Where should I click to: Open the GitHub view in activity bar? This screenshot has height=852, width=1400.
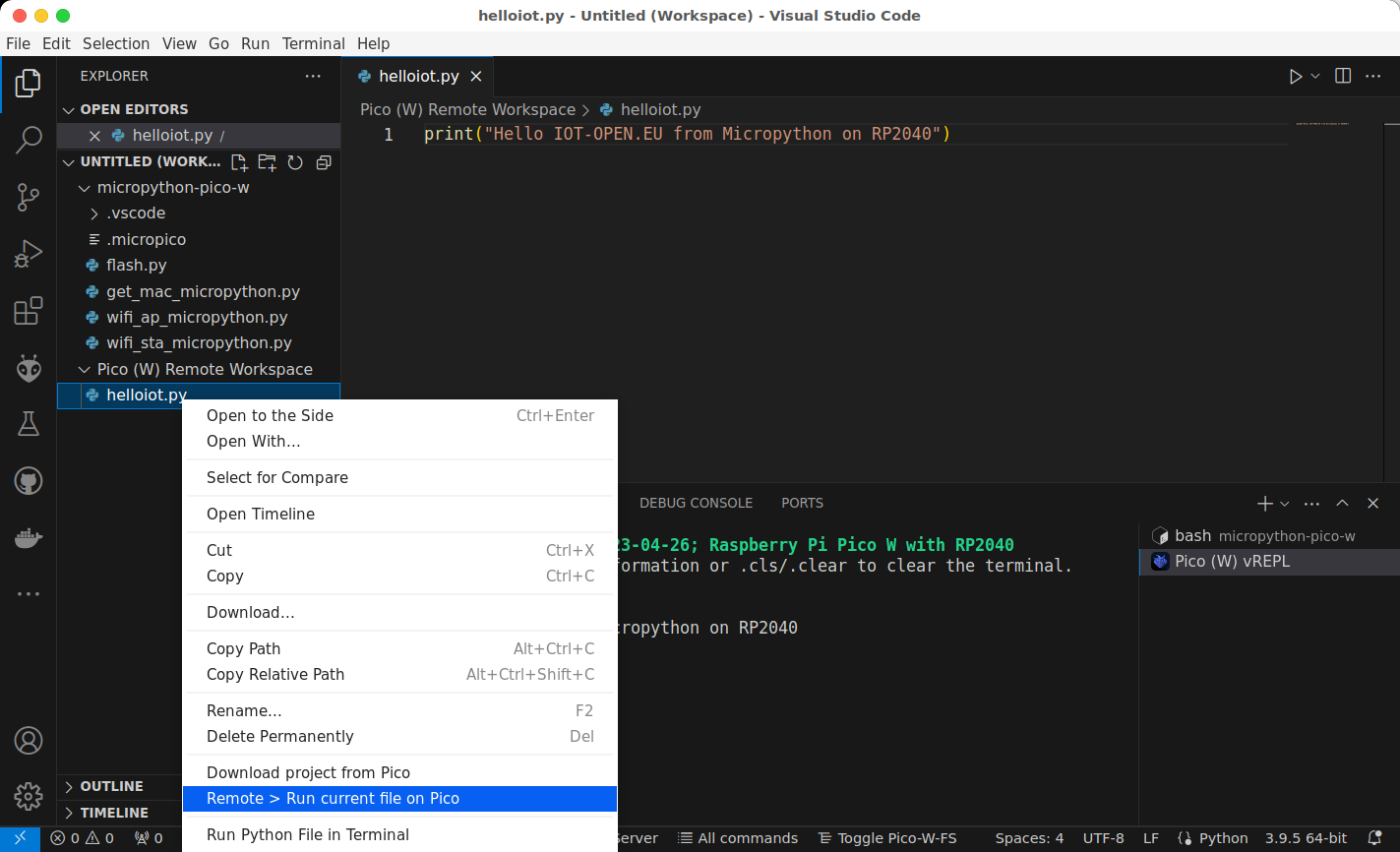[x=29, y=481]
